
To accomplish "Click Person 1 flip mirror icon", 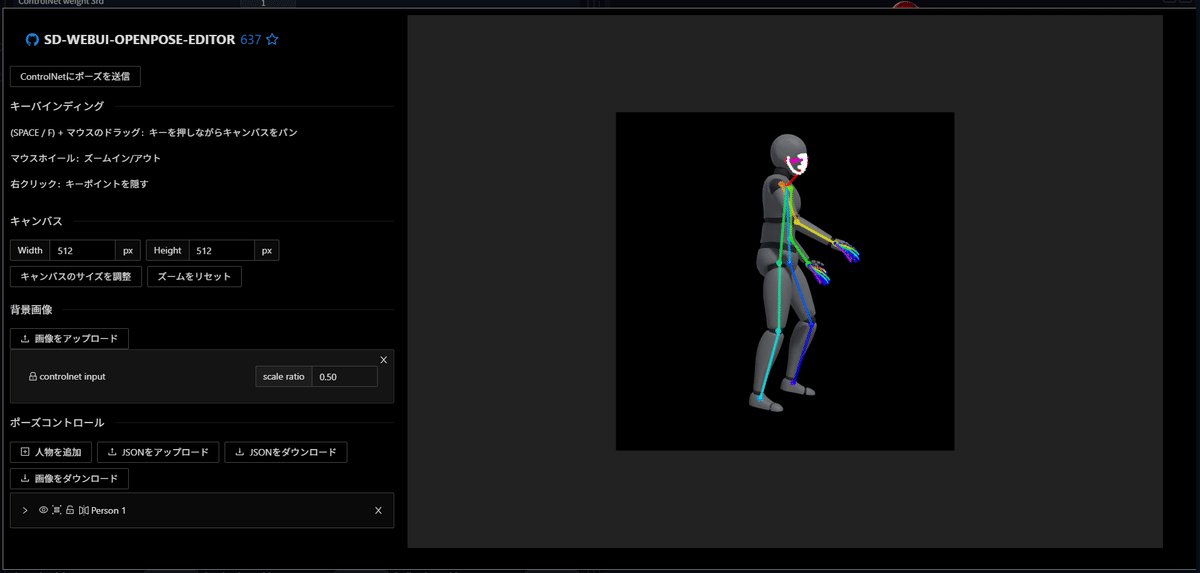I will pos(83,510).
